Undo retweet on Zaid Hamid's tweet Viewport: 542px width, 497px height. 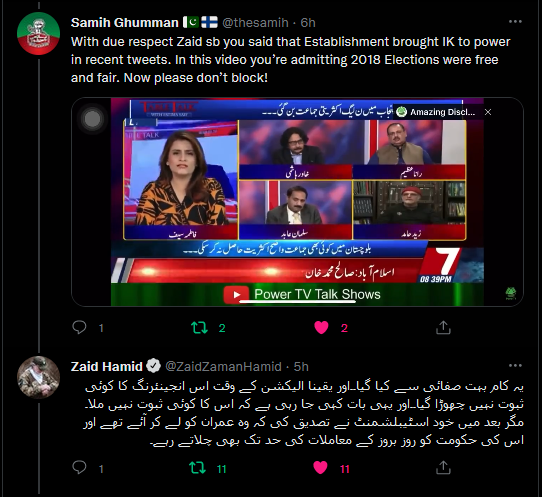(x=198, y=468)
